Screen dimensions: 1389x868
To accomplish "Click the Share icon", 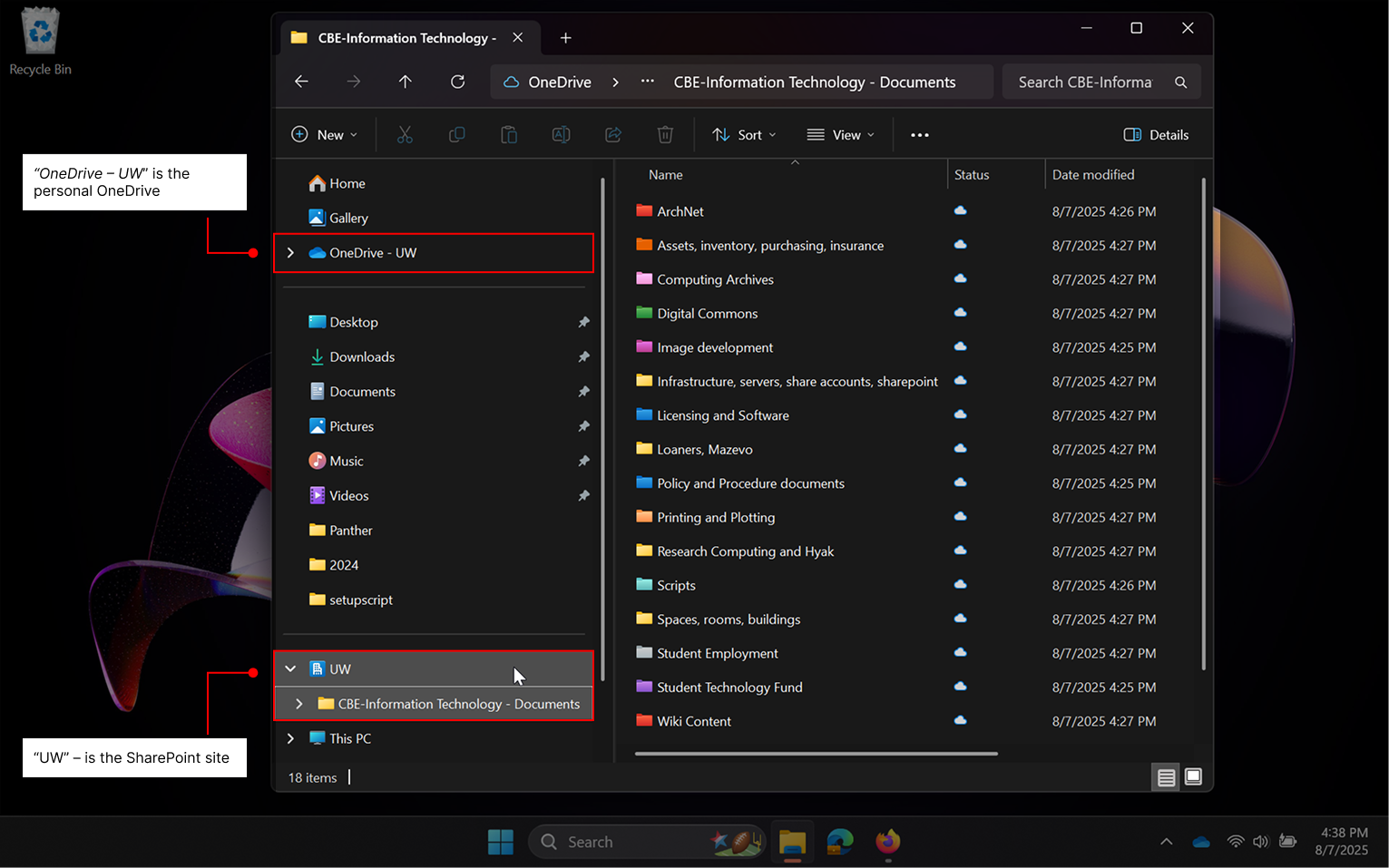I will 613,134.
